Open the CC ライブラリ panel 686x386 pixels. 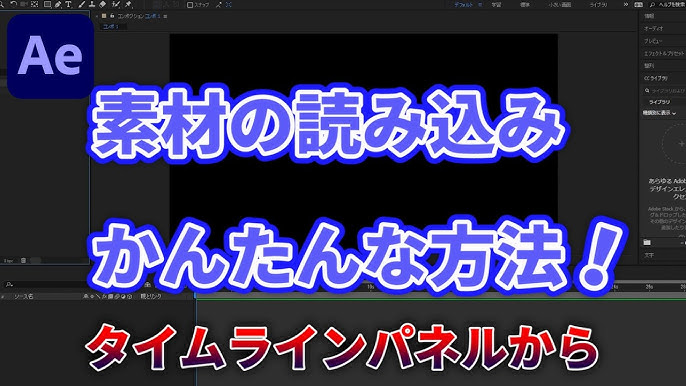pyautogui.click(x=656, y=78)
